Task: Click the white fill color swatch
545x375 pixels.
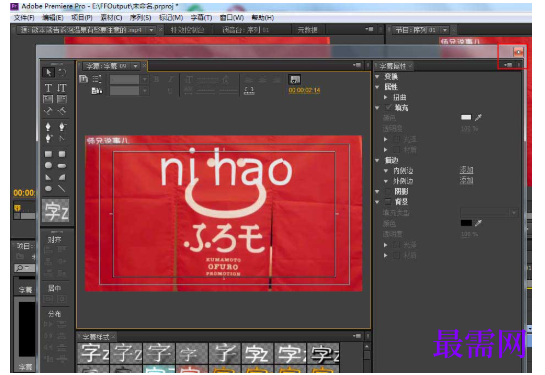Action: pyautogui.click(x=466, y=117)
